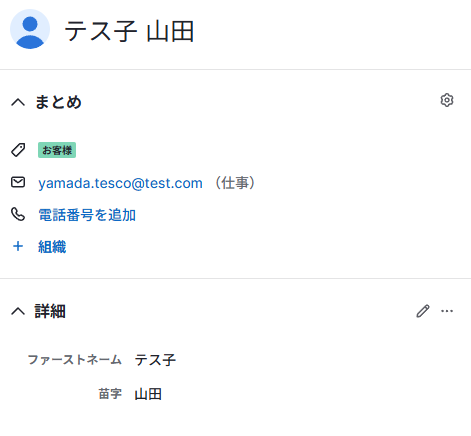
Task: Click 電話番号を追加 link
Action: (87, 215)
